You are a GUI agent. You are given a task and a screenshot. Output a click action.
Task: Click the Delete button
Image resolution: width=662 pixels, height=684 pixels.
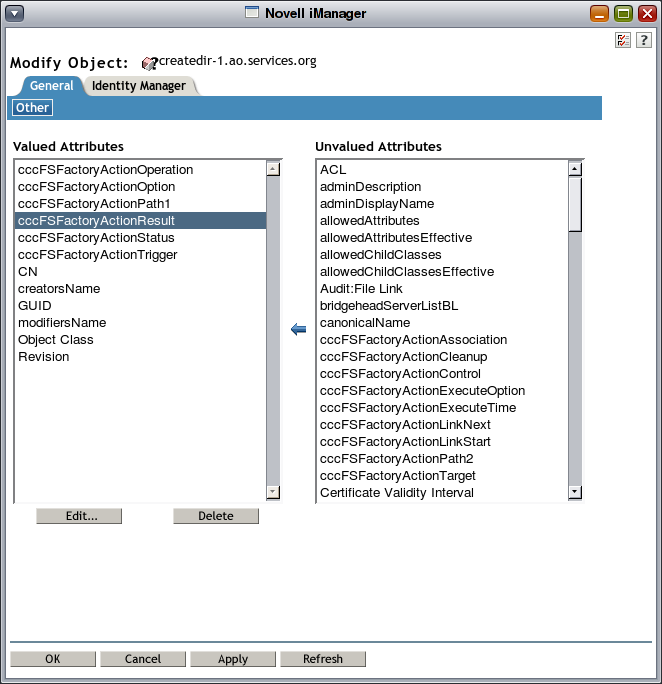[x=216, y=516]
